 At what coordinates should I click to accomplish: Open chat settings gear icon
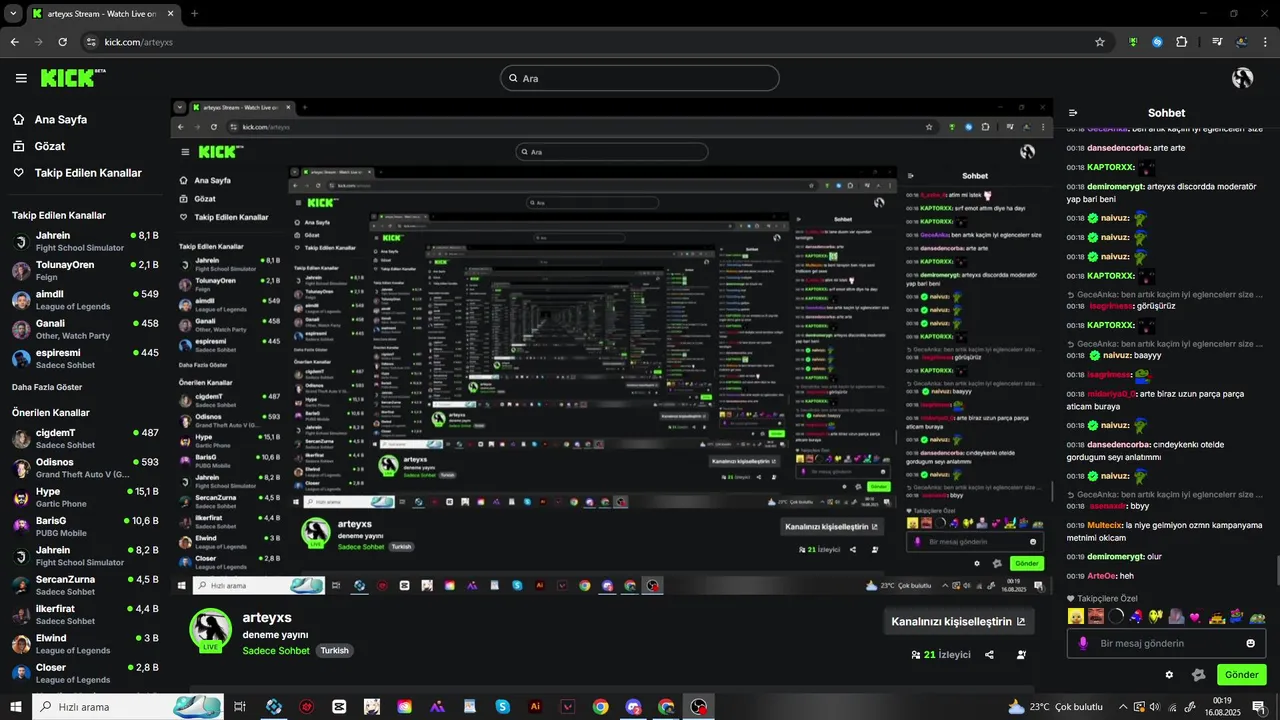click(1169, 675)
